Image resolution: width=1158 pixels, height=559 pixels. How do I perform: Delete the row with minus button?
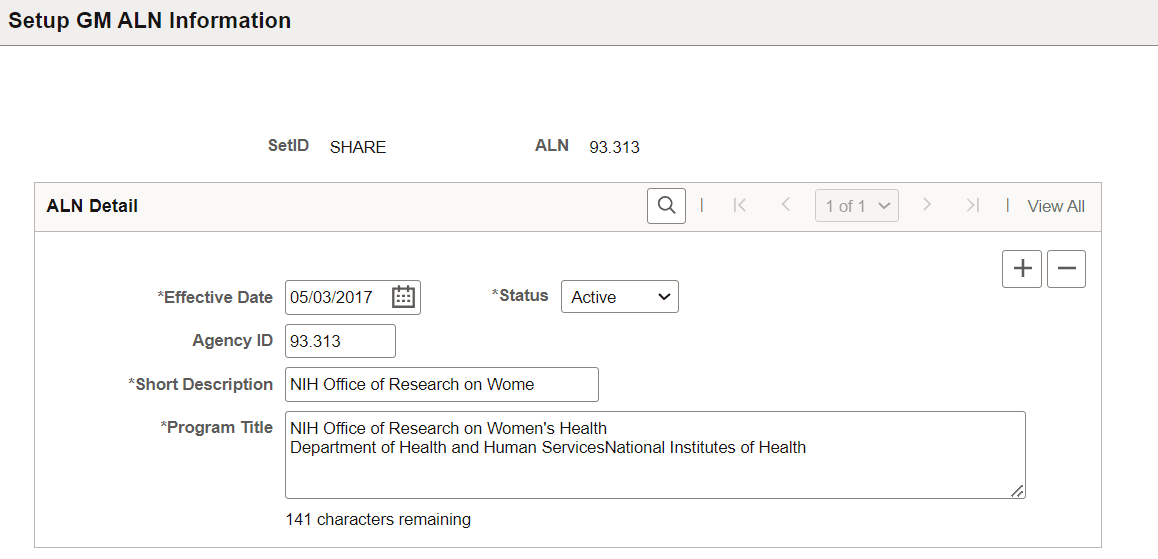tap(1066, 269)
